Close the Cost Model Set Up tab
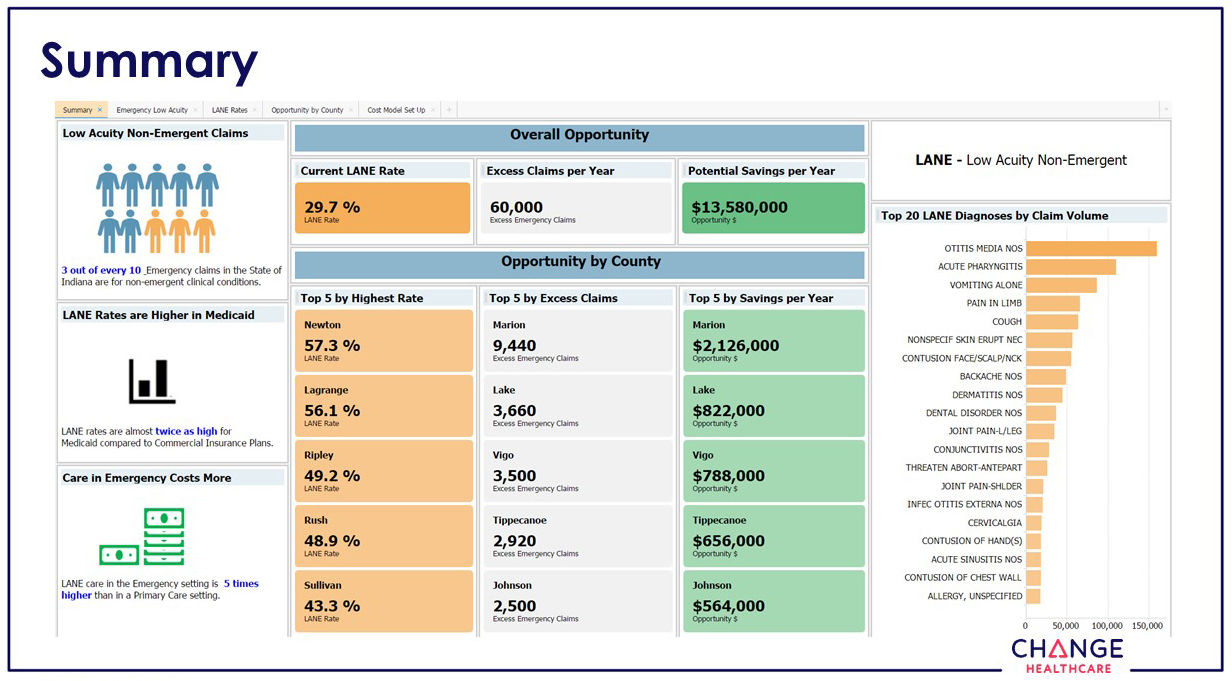The image size is (1232, 681). tap(433, 110)
